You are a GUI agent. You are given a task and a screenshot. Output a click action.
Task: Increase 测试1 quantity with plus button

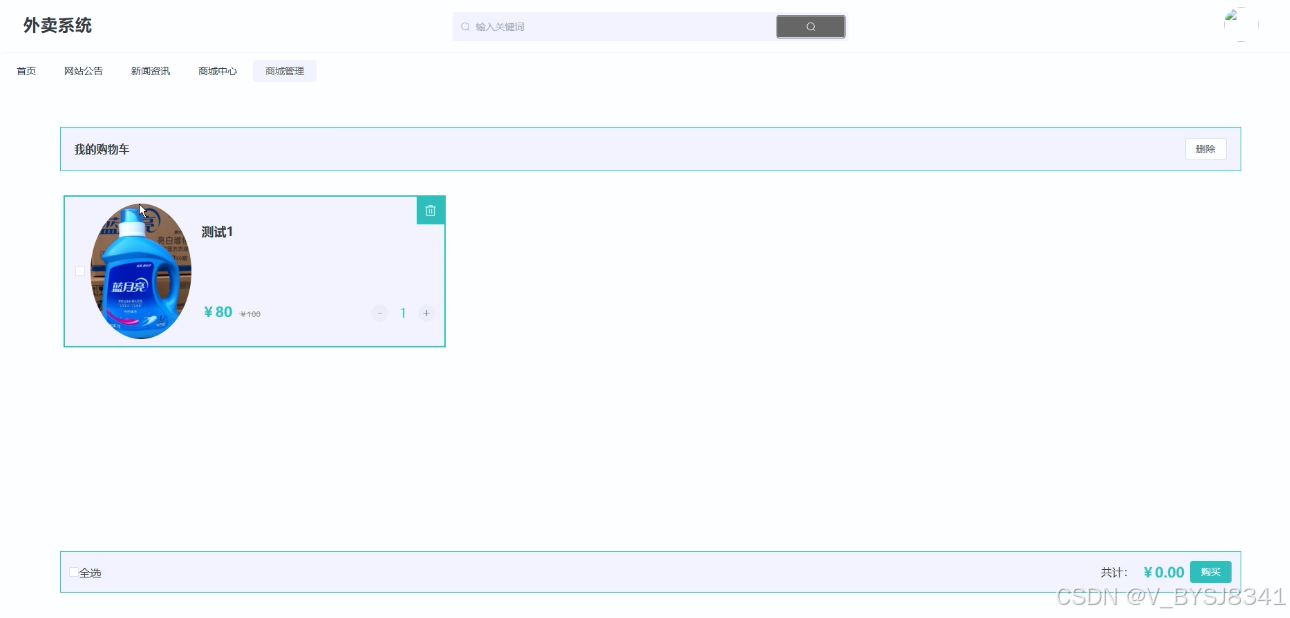pyautogui.click(x=426, y=313)
